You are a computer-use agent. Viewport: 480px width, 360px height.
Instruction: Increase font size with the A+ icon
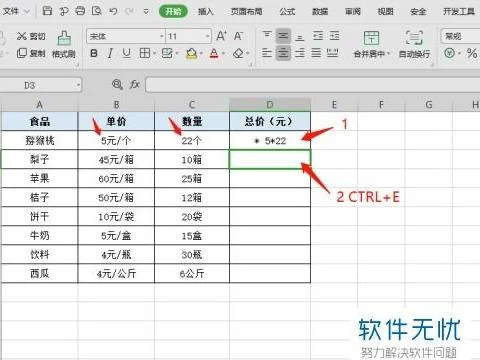222,36
